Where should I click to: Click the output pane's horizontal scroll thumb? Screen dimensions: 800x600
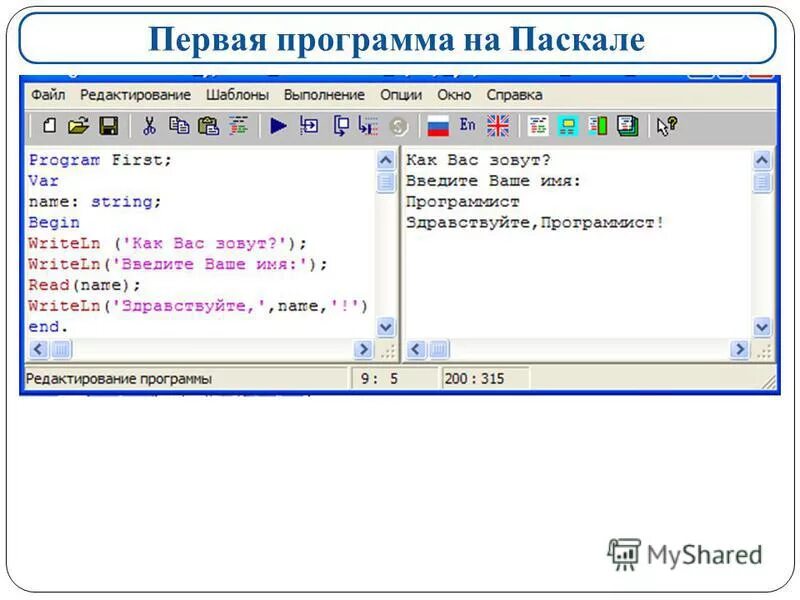pyautogui.click(x=438, y=349)
